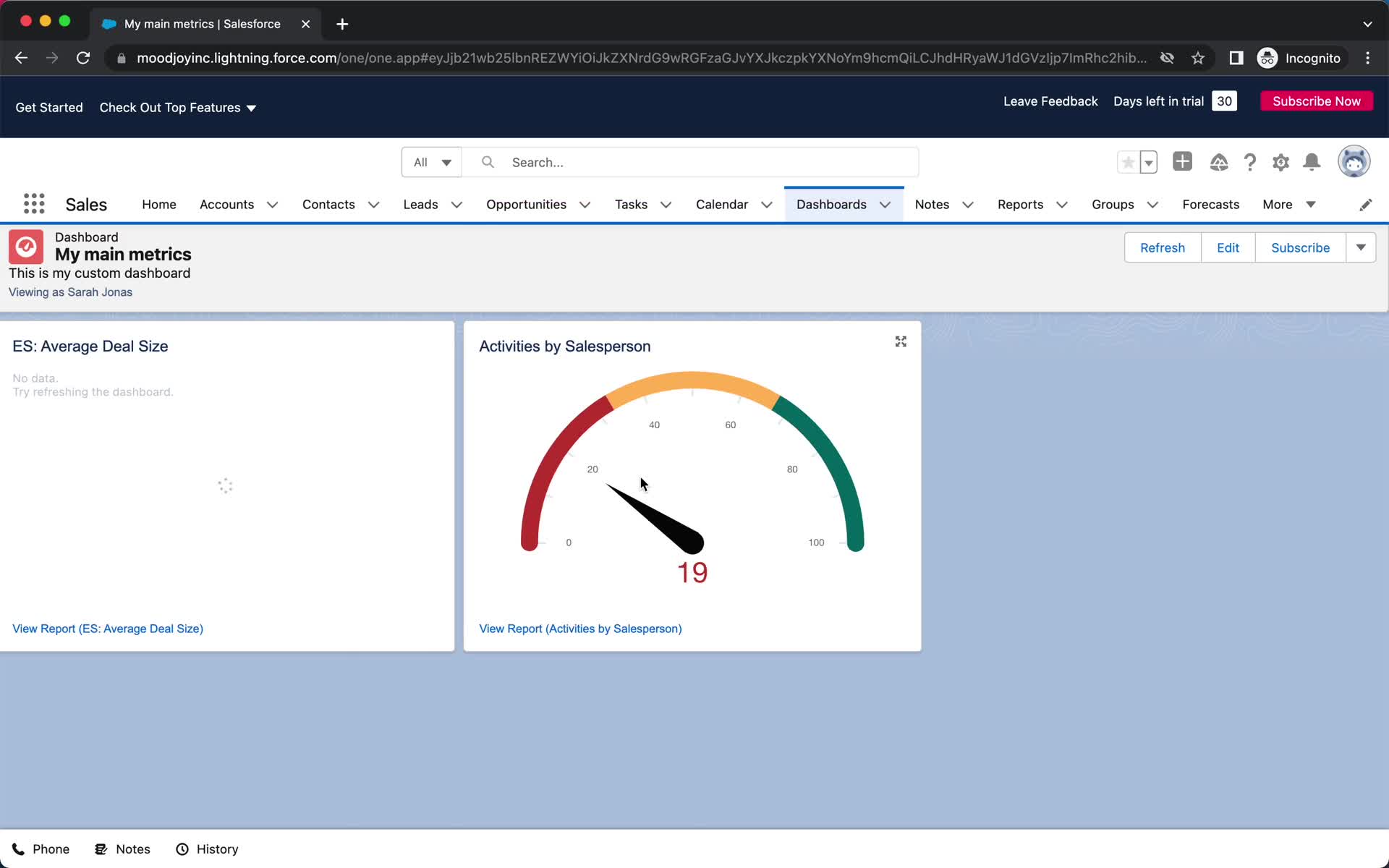Open the App Launcher grid icon
Screen dimensions: 1389x868
point(34,204)
